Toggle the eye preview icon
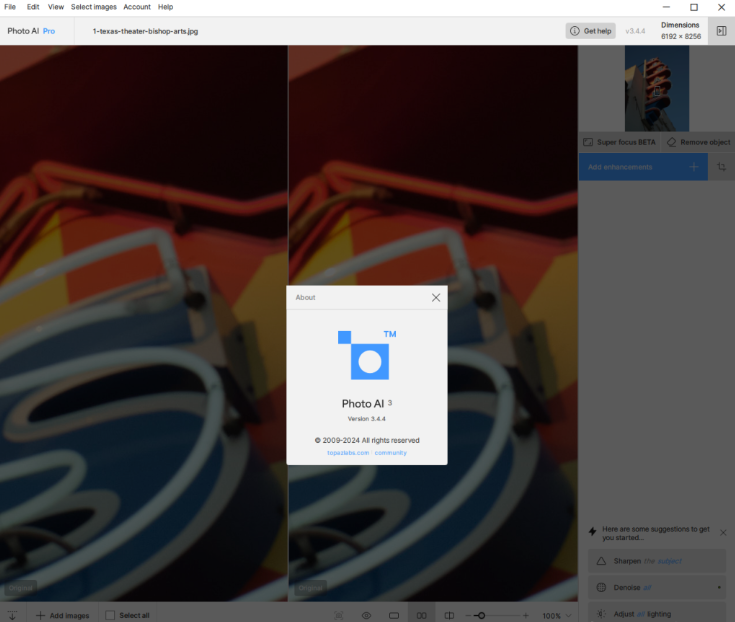Viewport: 735px width, 622px height. click(367, 615)
